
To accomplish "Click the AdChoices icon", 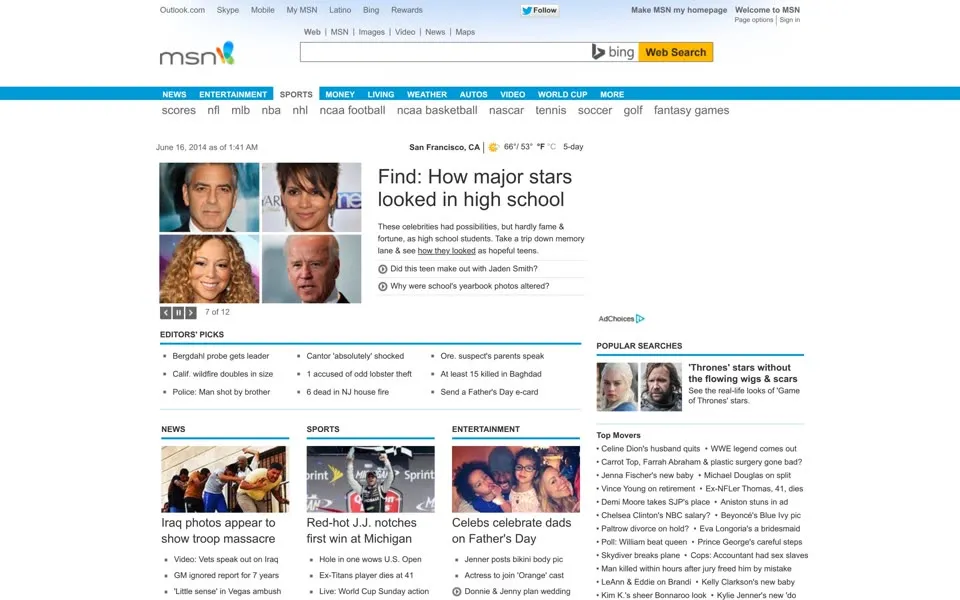I will (x=640, y=318).
